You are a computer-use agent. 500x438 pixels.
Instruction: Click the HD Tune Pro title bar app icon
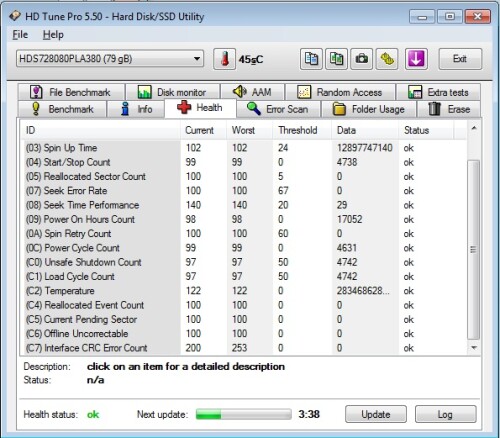coord(15,16)
